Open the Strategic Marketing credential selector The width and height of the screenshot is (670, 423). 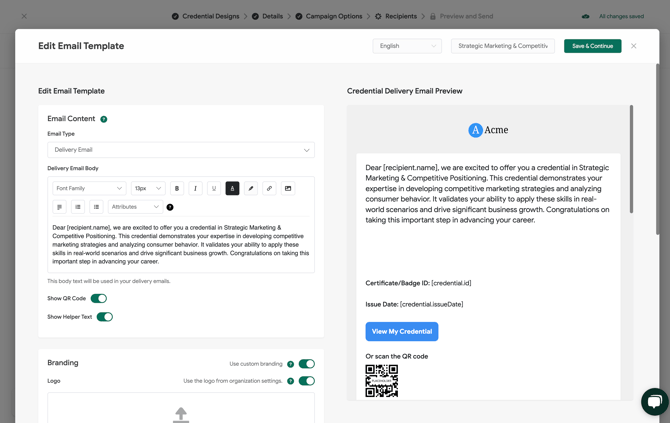click(503, 46)
